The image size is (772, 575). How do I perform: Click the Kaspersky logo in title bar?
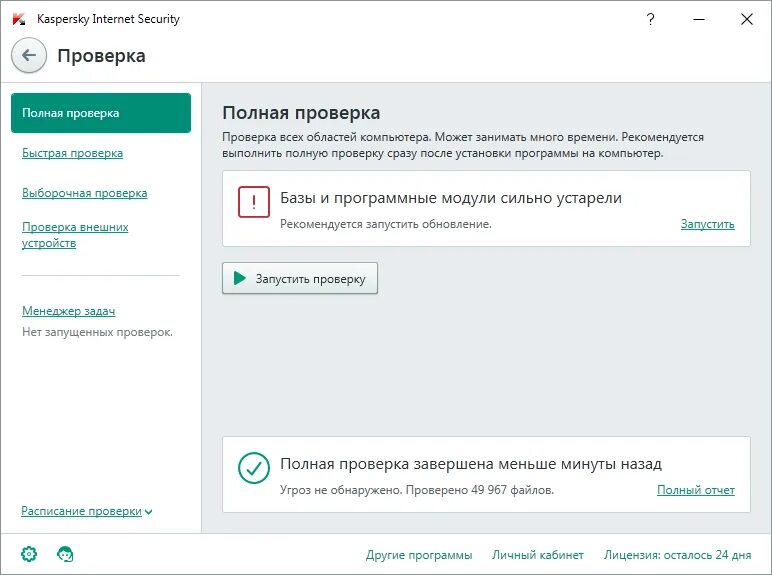click(19, 19)
